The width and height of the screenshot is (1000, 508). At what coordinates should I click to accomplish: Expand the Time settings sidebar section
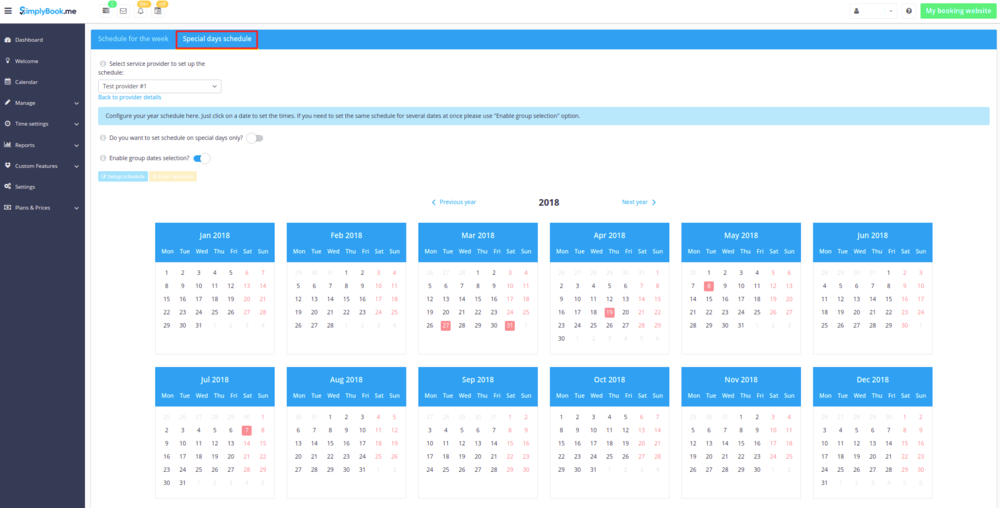pos(40,124)
